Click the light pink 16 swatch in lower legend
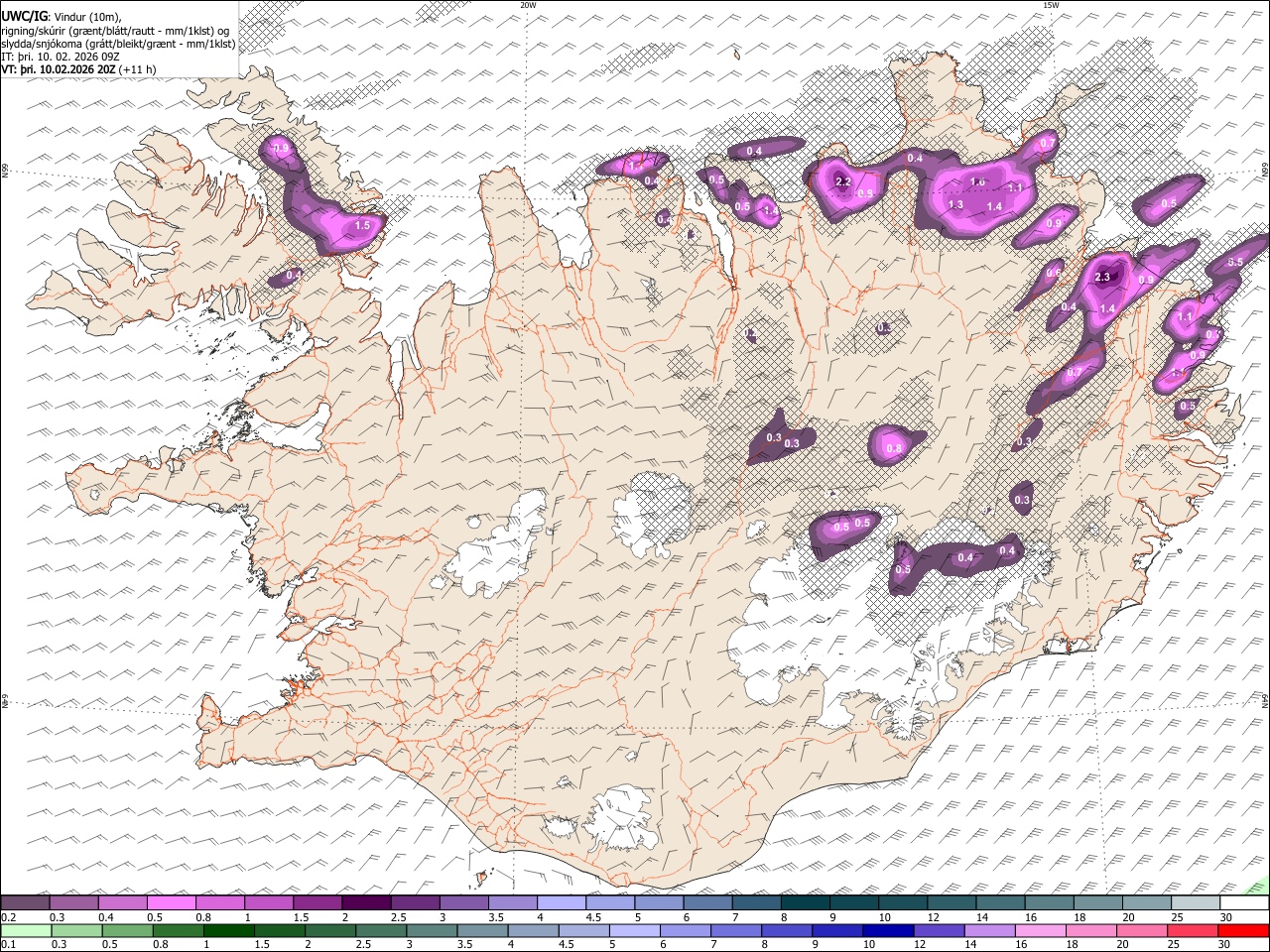This screenshot has width=1270, height=952. (x=1042, y=930)
